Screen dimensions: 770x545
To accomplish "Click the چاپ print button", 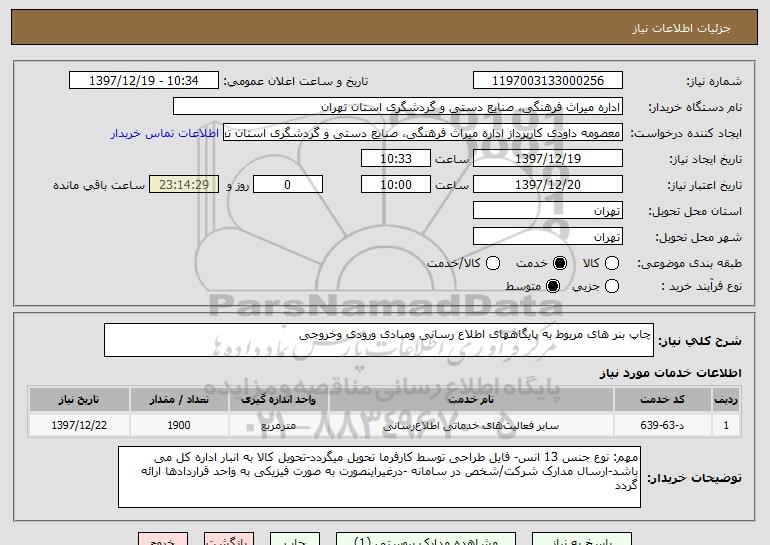I will click(x=295, y=539).
